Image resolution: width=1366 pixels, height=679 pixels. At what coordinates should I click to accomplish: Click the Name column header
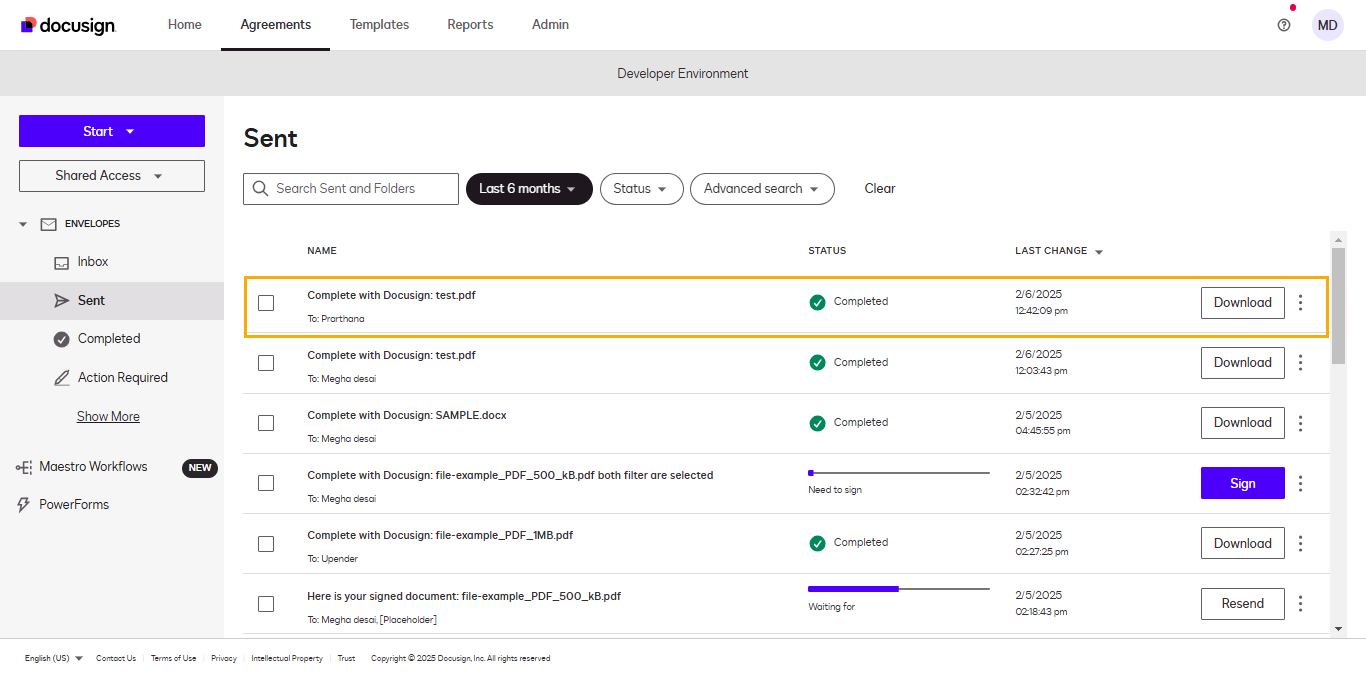(x=322, y=251)
